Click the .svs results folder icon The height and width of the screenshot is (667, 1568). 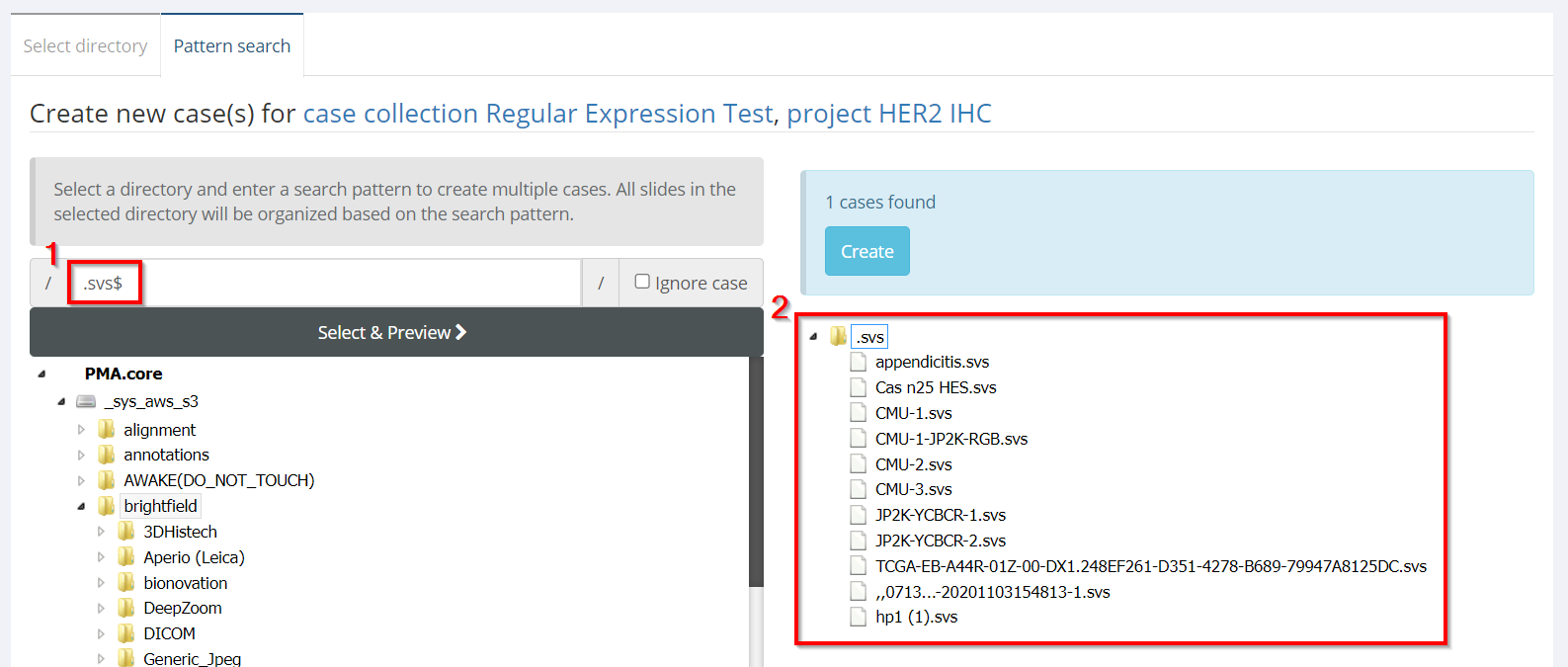pyautogui.click(x=838, y=337)
